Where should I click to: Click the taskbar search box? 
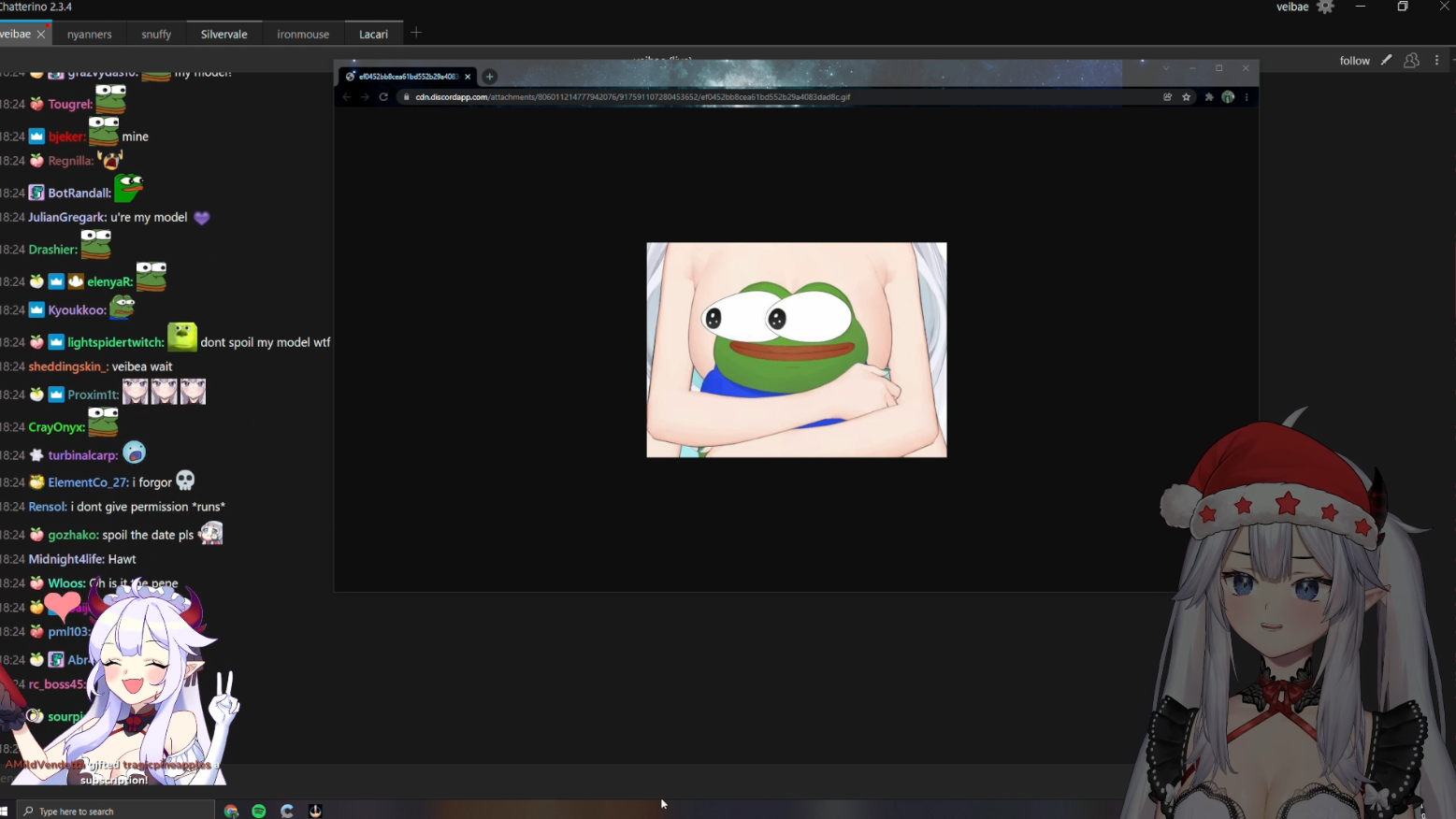[x=117, y=811]
